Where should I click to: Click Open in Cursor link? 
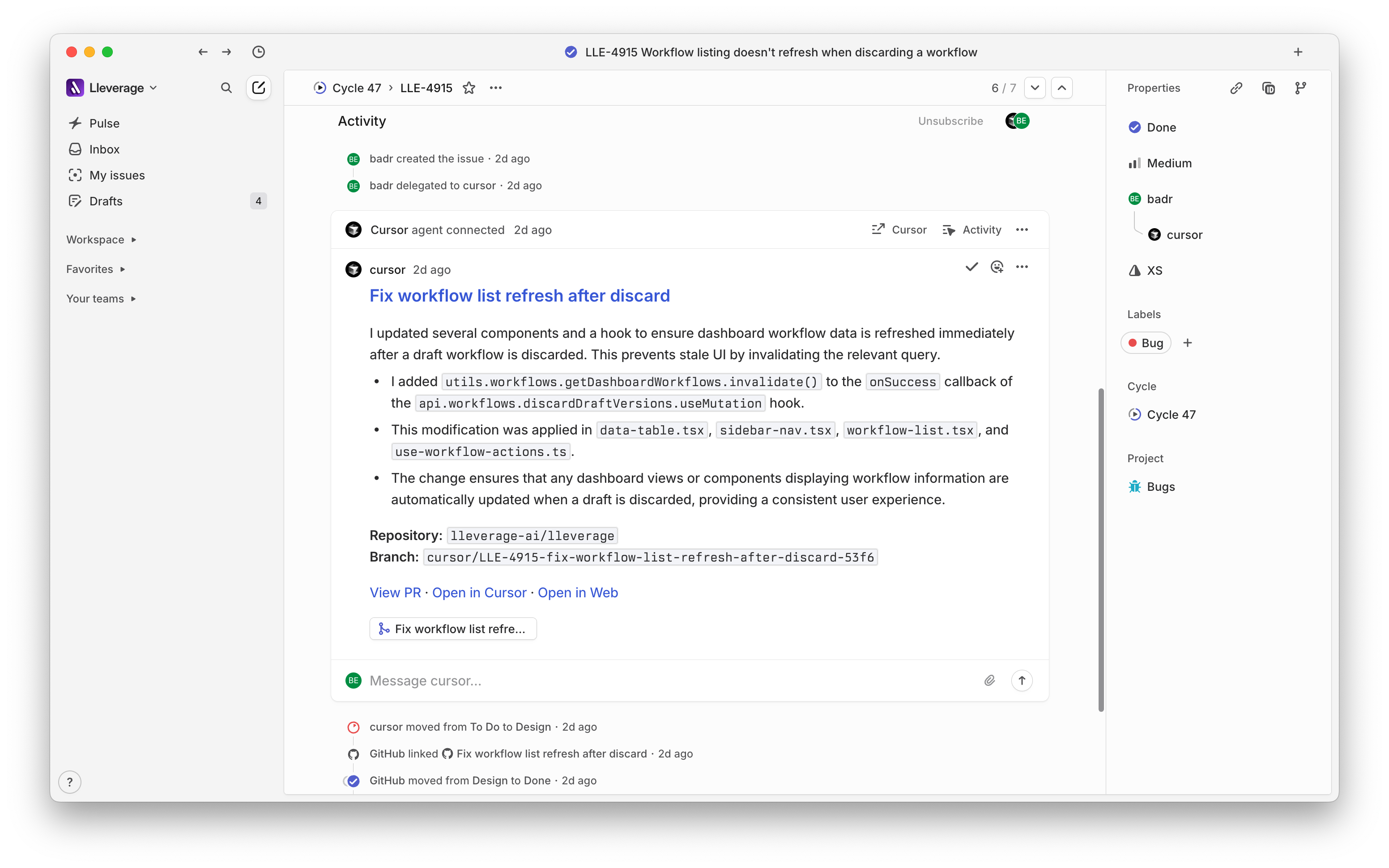[479, 592]
